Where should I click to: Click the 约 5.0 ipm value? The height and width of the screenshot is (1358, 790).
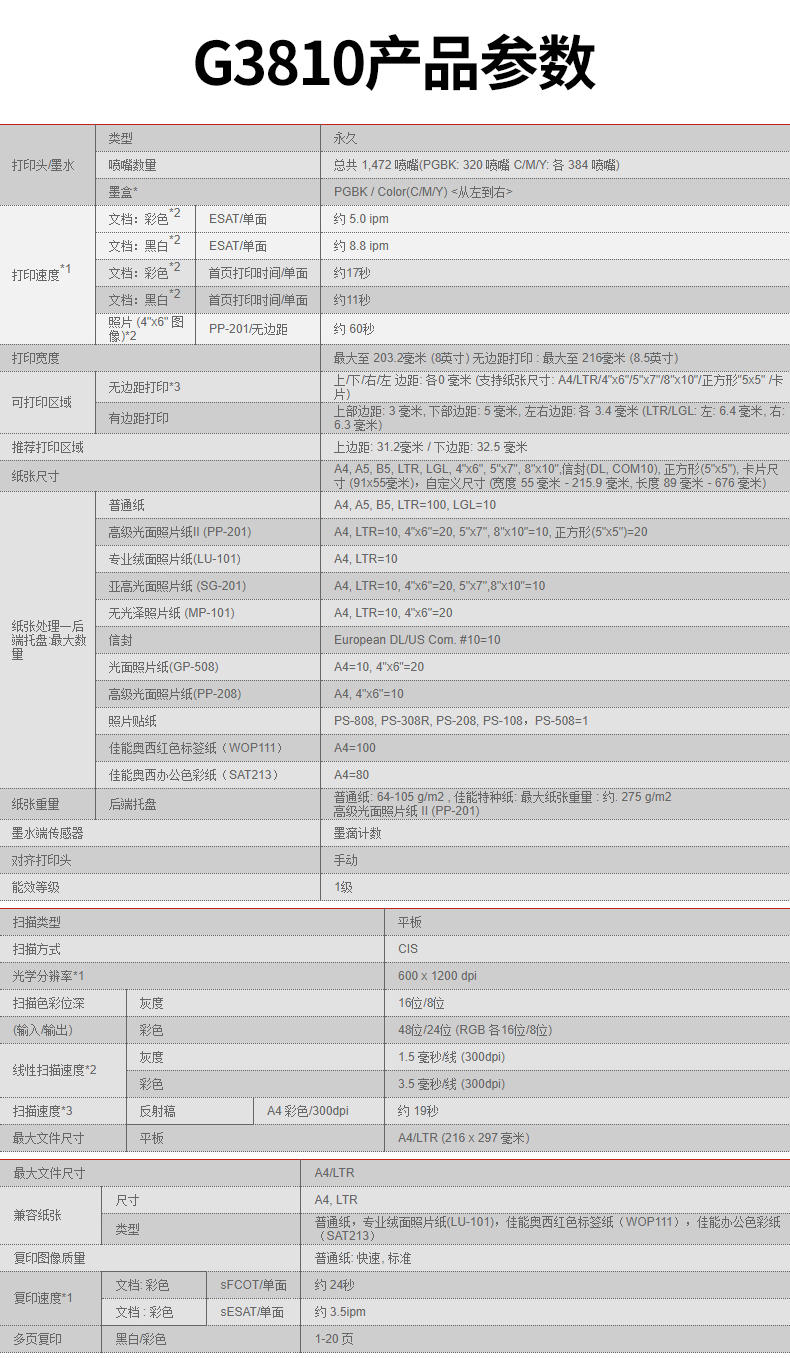tap(361, 219)
